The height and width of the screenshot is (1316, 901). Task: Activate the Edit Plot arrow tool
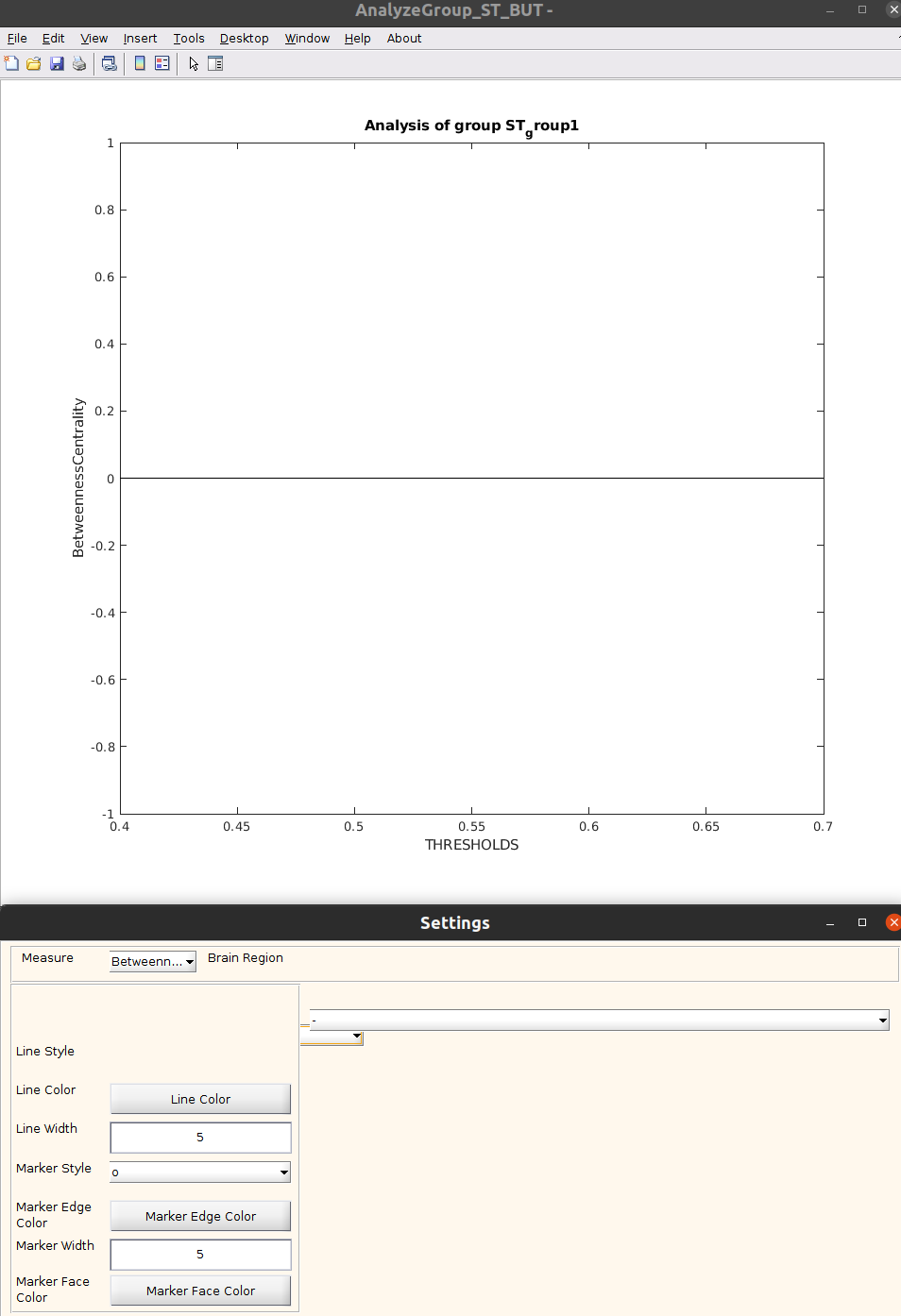[194, 63]
